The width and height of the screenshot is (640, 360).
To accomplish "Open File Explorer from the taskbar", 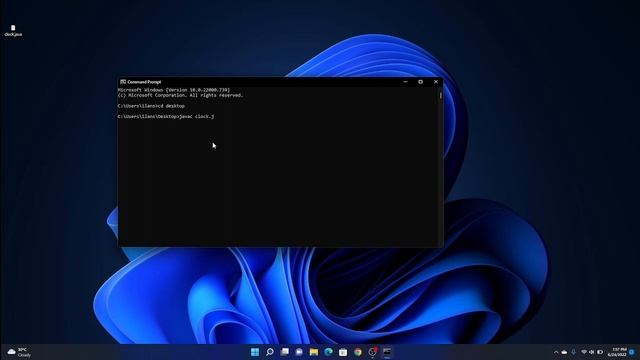I will 313,352.
